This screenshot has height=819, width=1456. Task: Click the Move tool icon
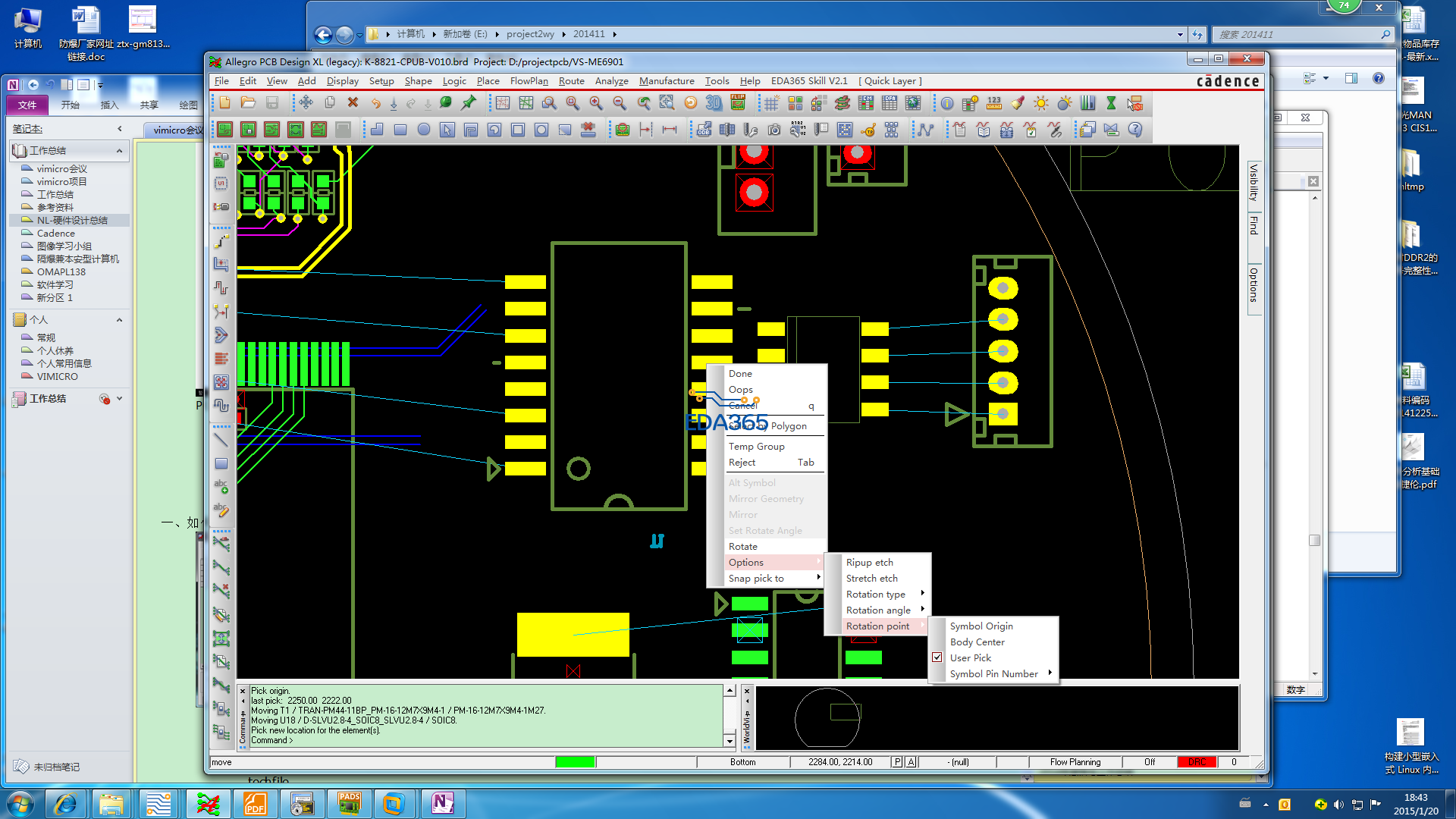click(306, 103)
